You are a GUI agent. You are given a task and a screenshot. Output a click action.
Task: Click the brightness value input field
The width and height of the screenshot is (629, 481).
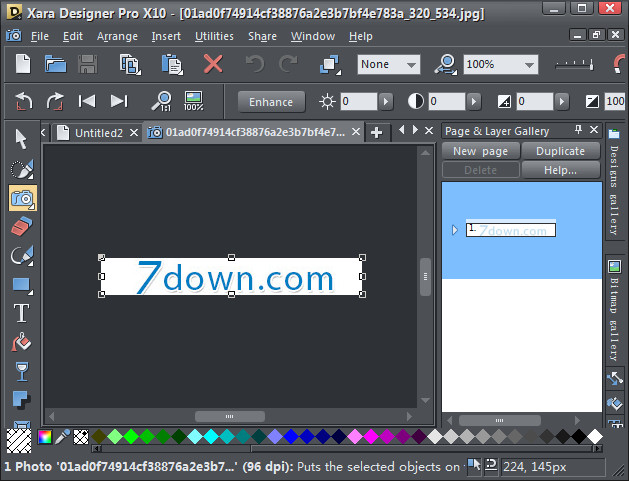coord(358,101)
